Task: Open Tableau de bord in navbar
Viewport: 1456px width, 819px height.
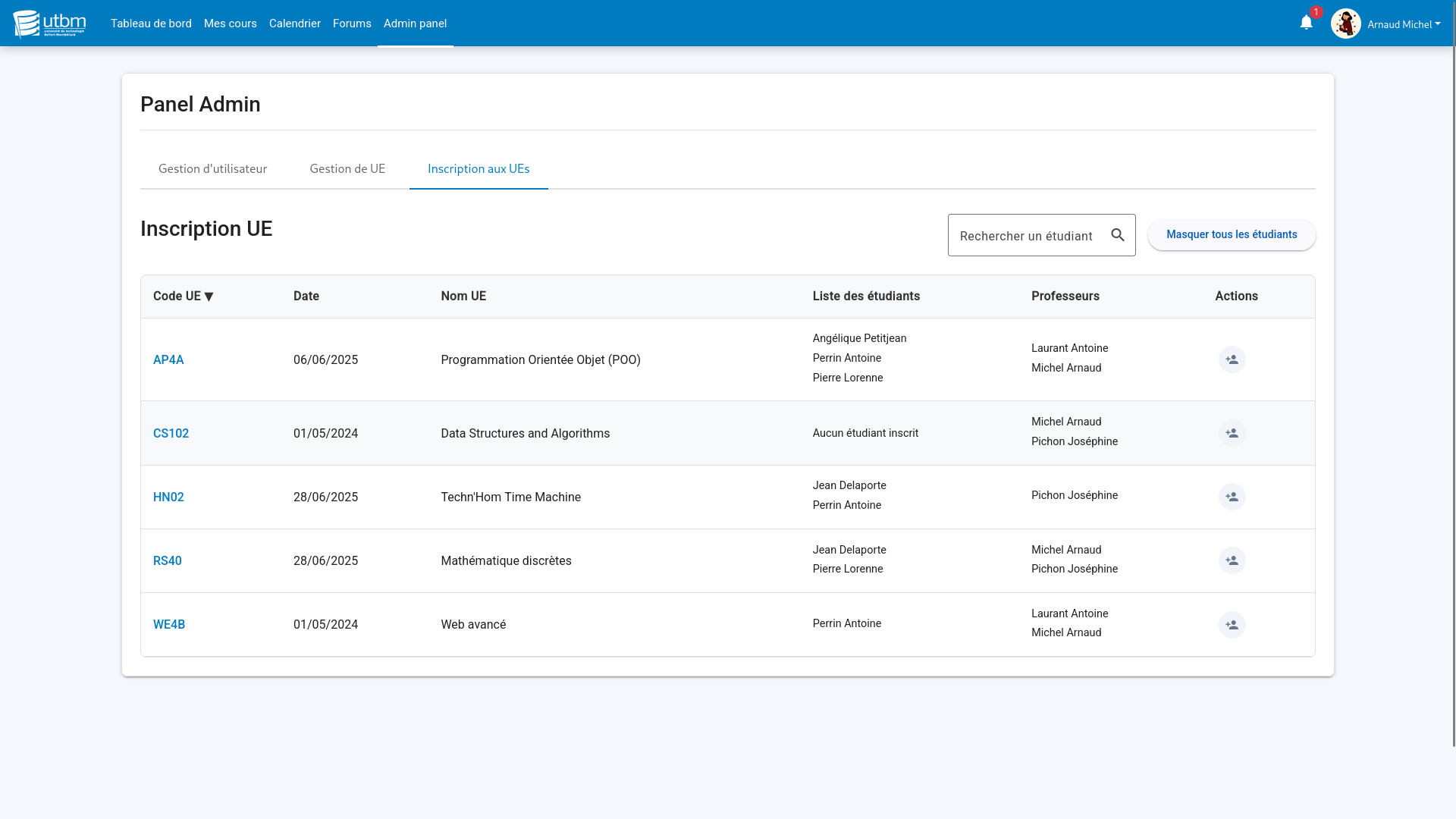Action: pos(151,24)
